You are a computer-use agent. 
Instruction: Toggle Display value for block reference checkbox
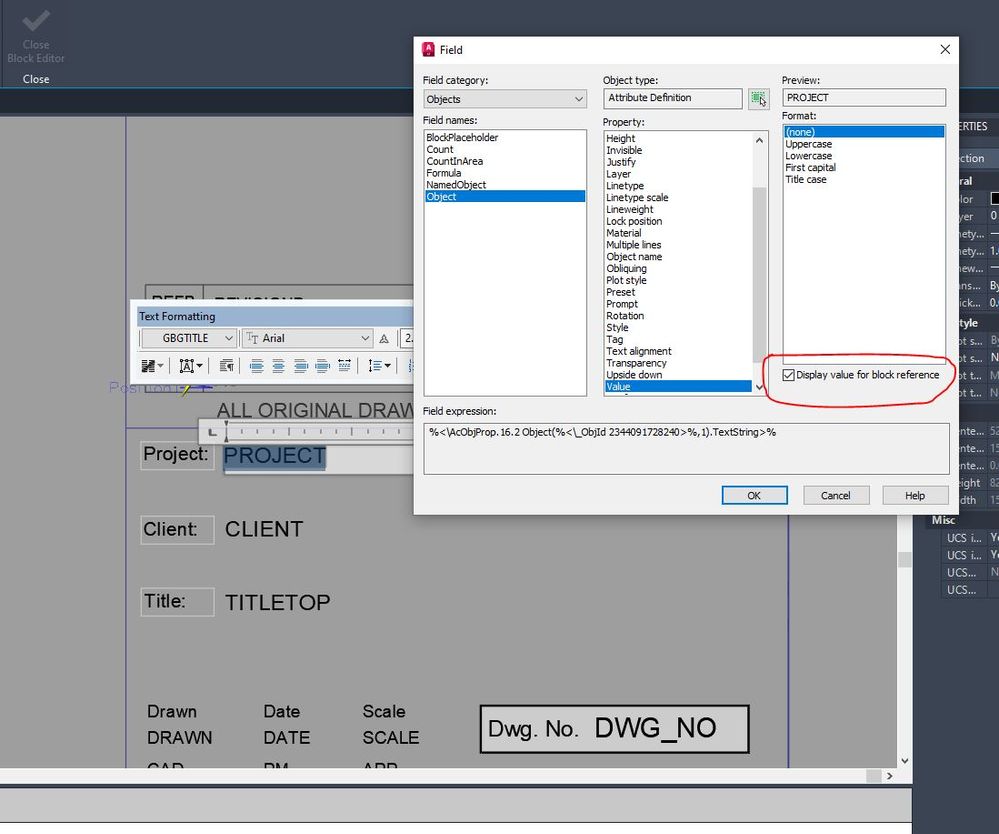pos(789,375)
